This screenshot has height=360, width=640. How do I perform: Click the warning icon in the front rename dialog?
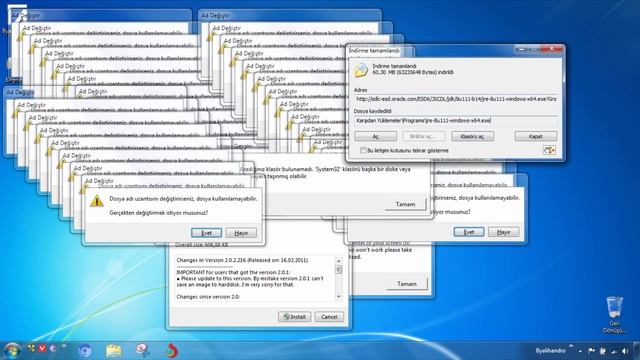pos(97,201)
